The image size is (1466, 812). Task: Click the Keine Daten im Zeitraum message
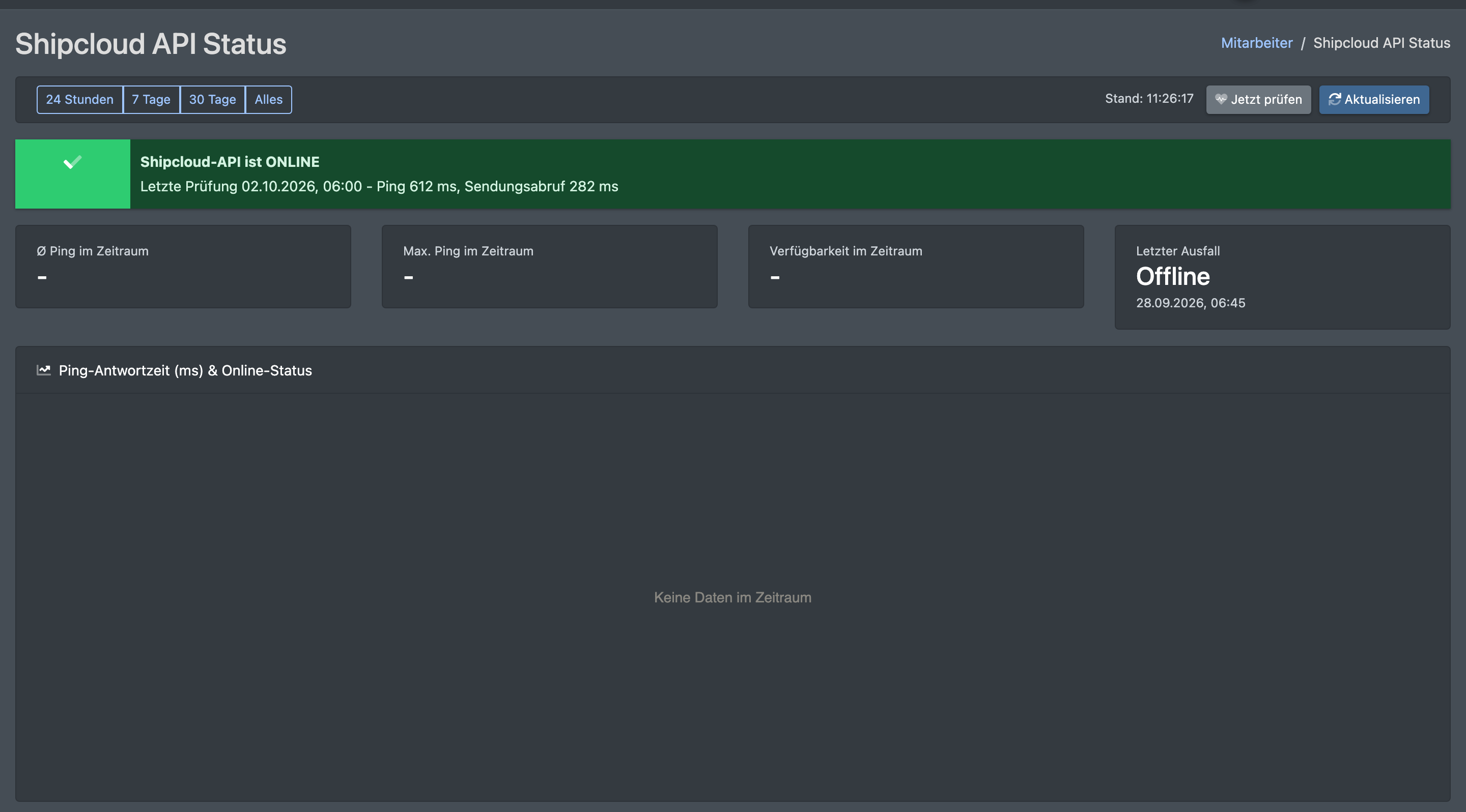732,597
